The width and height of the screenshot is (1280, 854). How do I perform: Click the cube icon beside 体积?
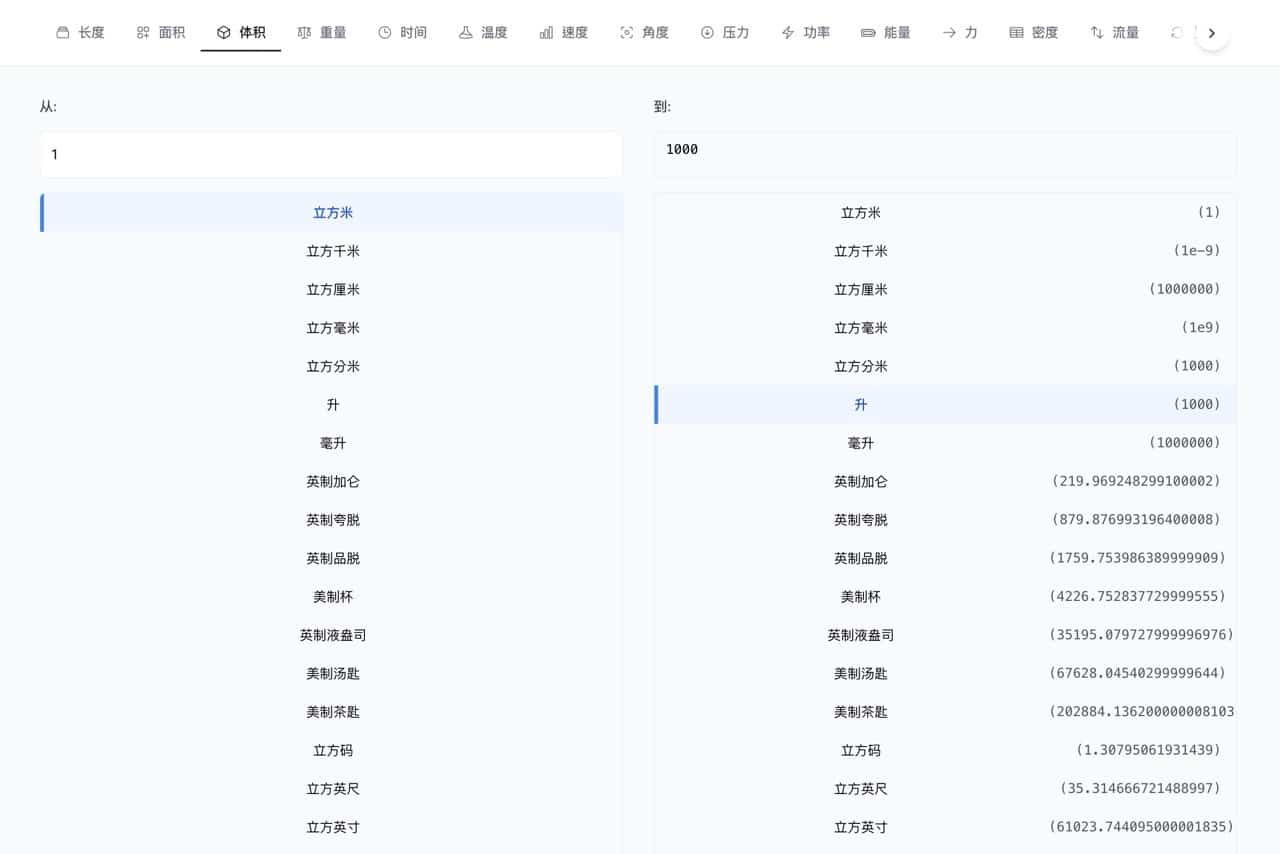point(224,33)
